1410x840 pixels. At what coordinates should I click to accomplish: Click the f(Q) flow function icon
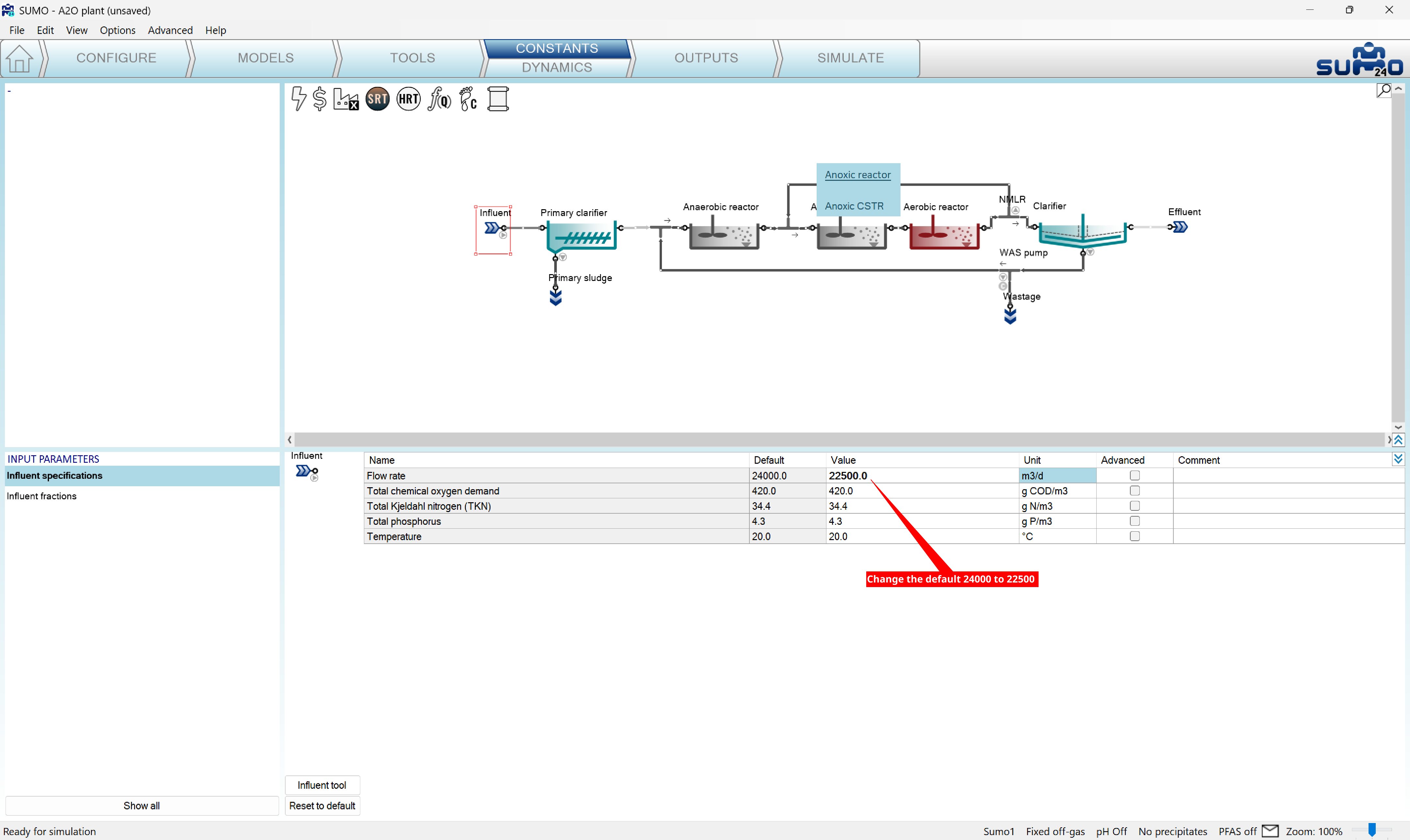(x=439, y=99)
